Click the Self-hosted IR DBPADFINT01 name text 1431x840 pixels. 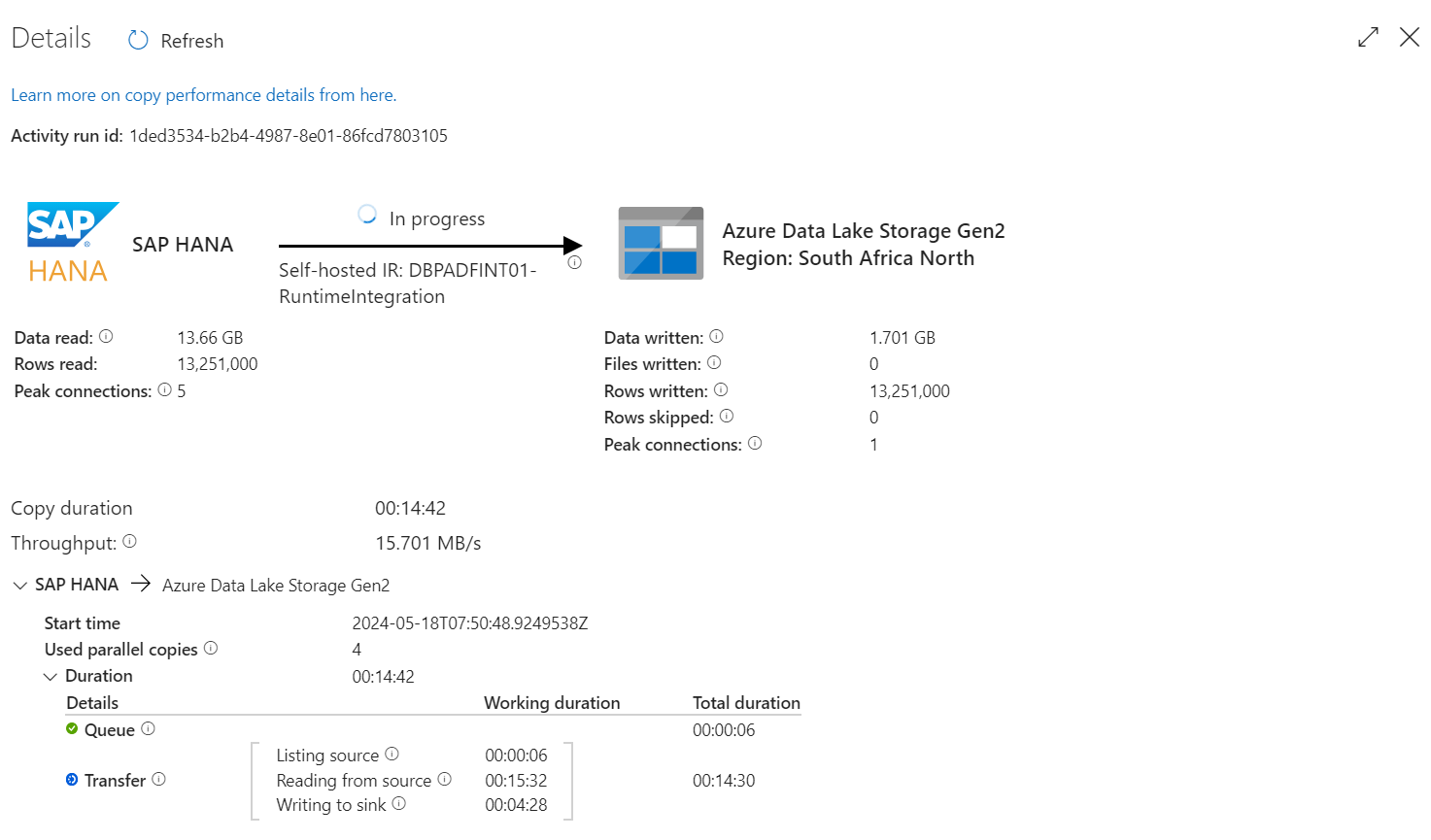pyautogui.click(x=408, y=284)
